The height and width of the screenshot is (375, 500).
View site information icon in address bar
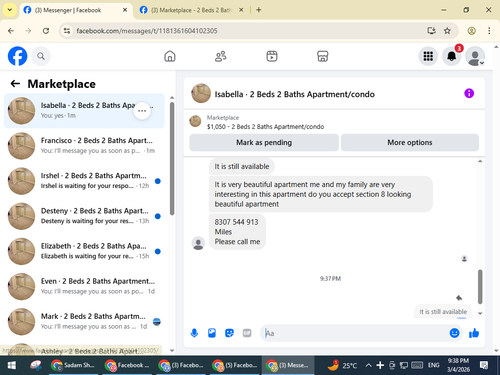(x=67, y=31)
